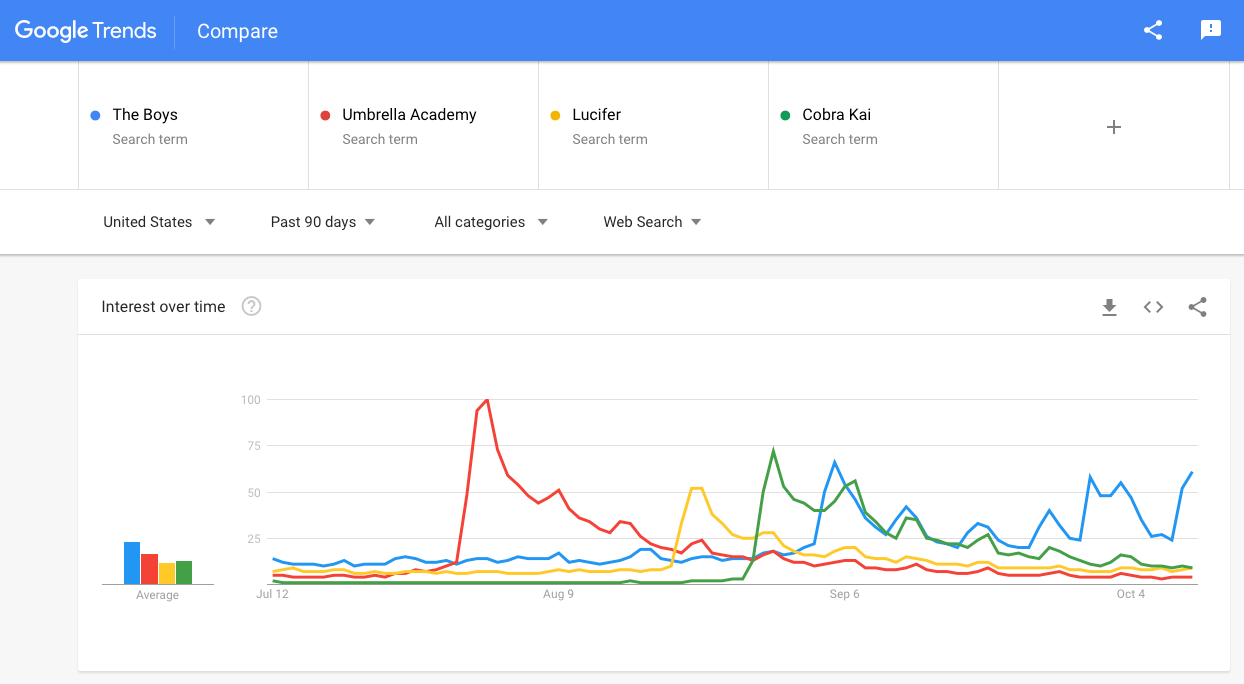1244x684 pixels.
Task: Click the red Umbrella Academy peak on the chart
Action: pyautogui.click(x=487, y=400)
